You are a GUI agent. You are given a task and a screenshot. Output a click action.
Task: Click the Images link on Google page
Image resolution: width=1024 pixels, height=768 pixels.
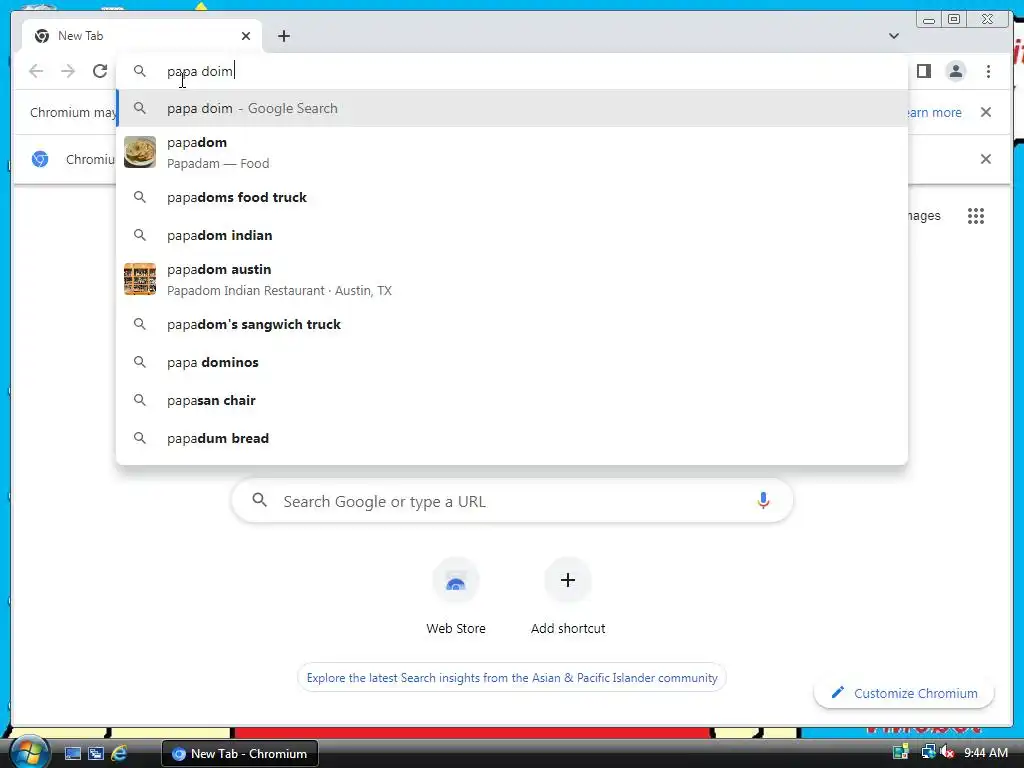[925, 216]
